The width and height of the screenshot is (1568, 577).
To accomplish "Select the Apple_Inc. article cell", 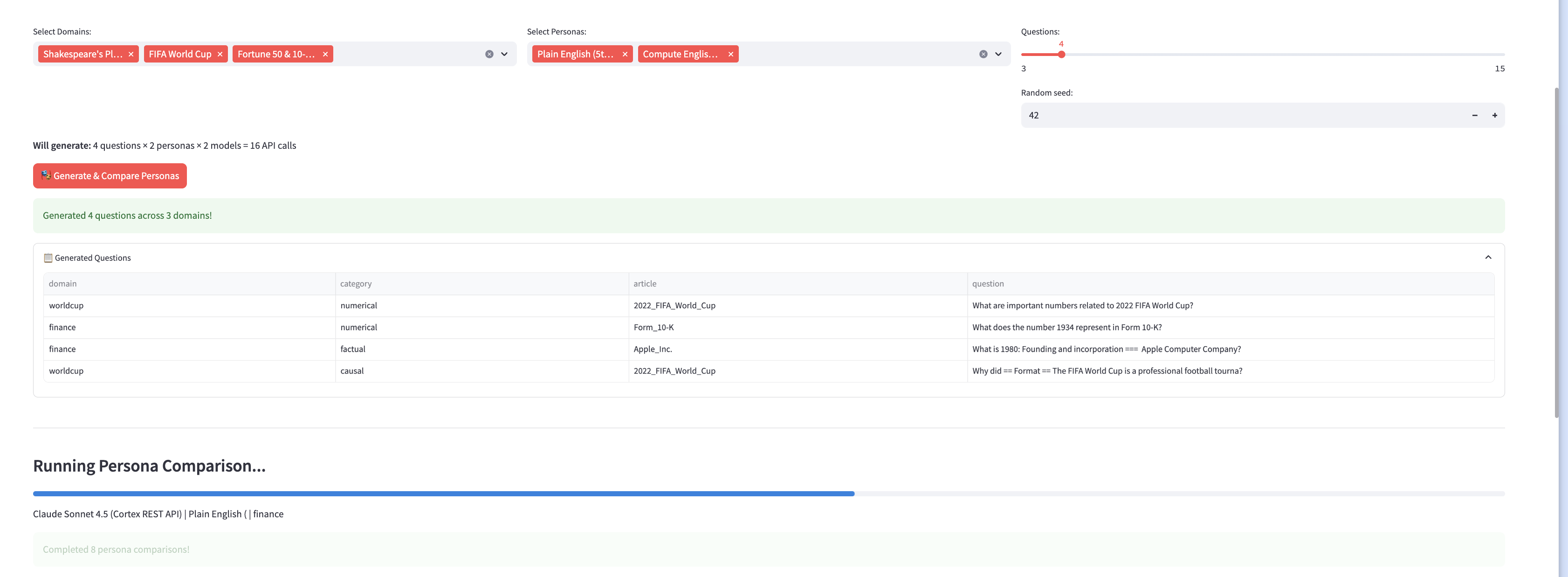I will (653, 349).
